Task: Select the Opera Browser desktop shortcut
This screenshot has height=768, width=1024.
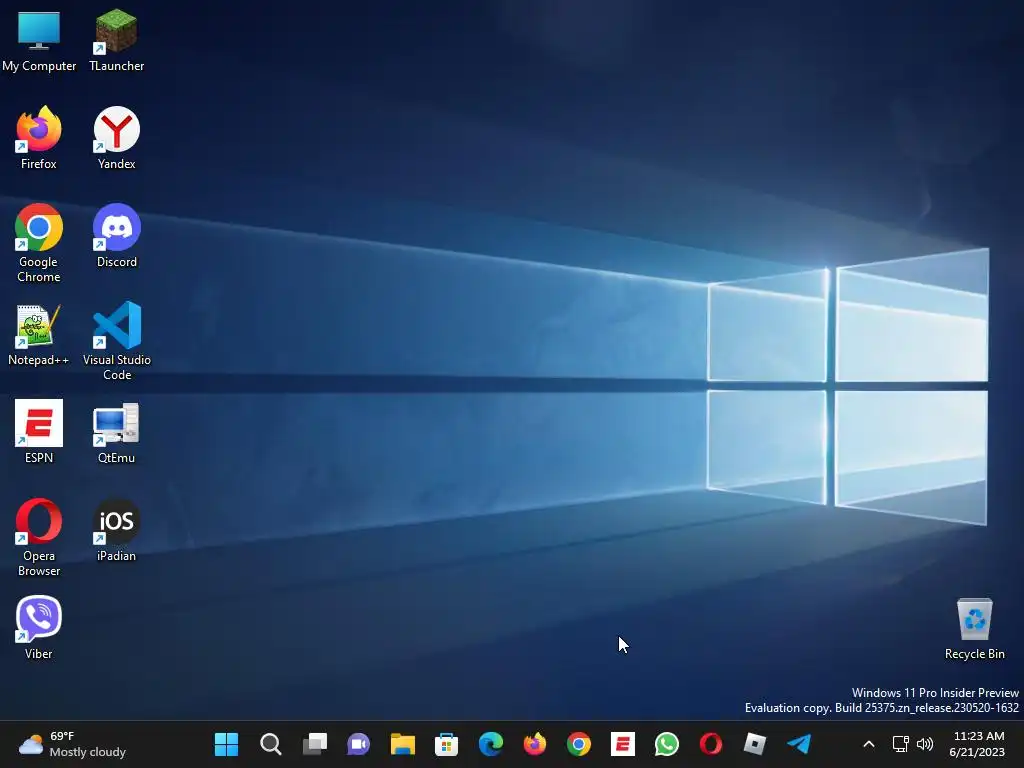Action: 39,537
